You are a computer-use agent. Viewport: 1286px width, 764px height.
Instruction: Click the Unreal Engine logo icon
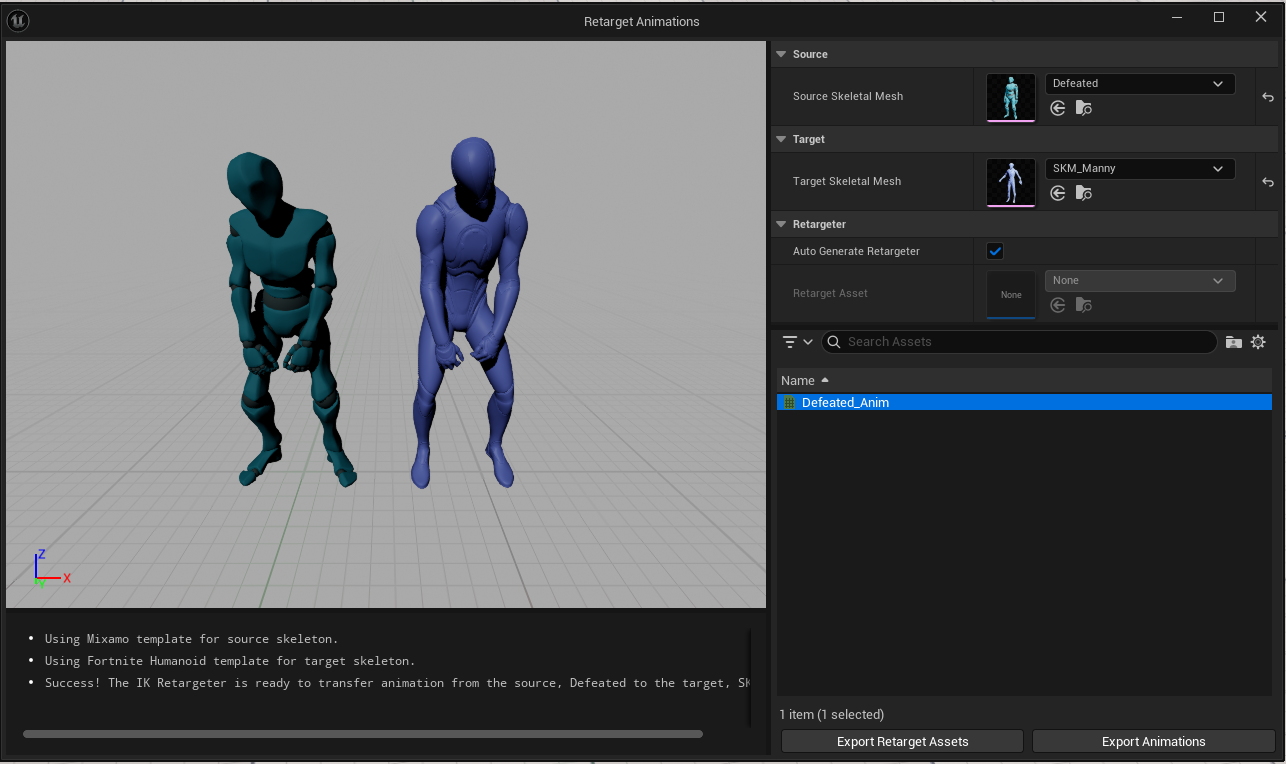pyautogui.click(x=18, y=21)
